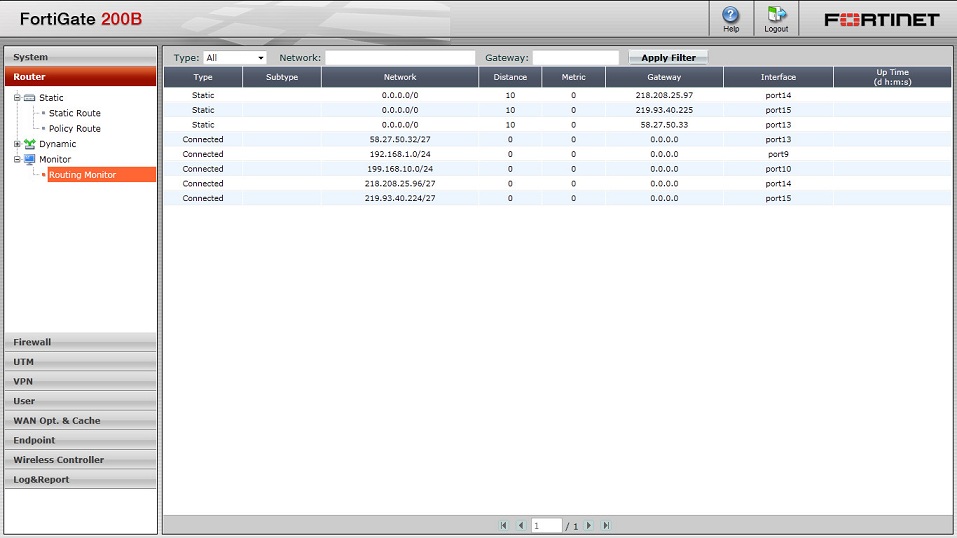The height and width of the screenshot is (538, 957).
Task: Open the Type filter dropdown
Action: [x=235, y=57]
